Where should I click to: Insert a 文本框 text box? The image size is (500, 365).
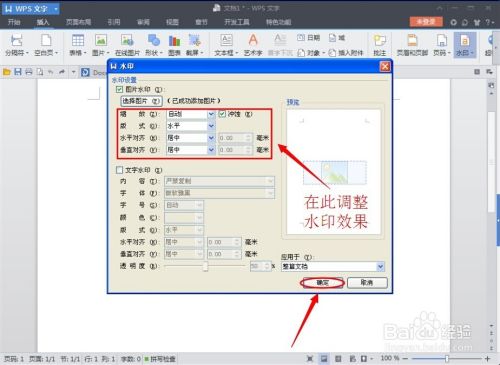point(226,44)
